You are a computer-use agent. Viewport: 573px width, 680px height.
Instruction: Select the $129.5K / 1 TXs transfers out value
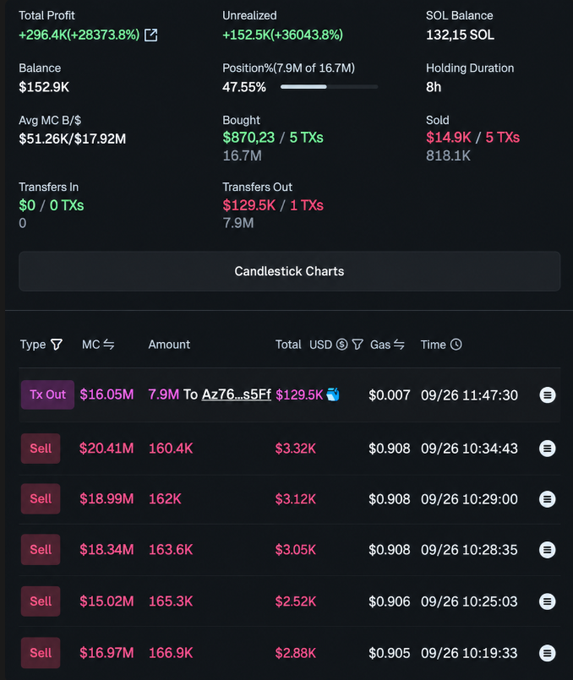(273, 205)
